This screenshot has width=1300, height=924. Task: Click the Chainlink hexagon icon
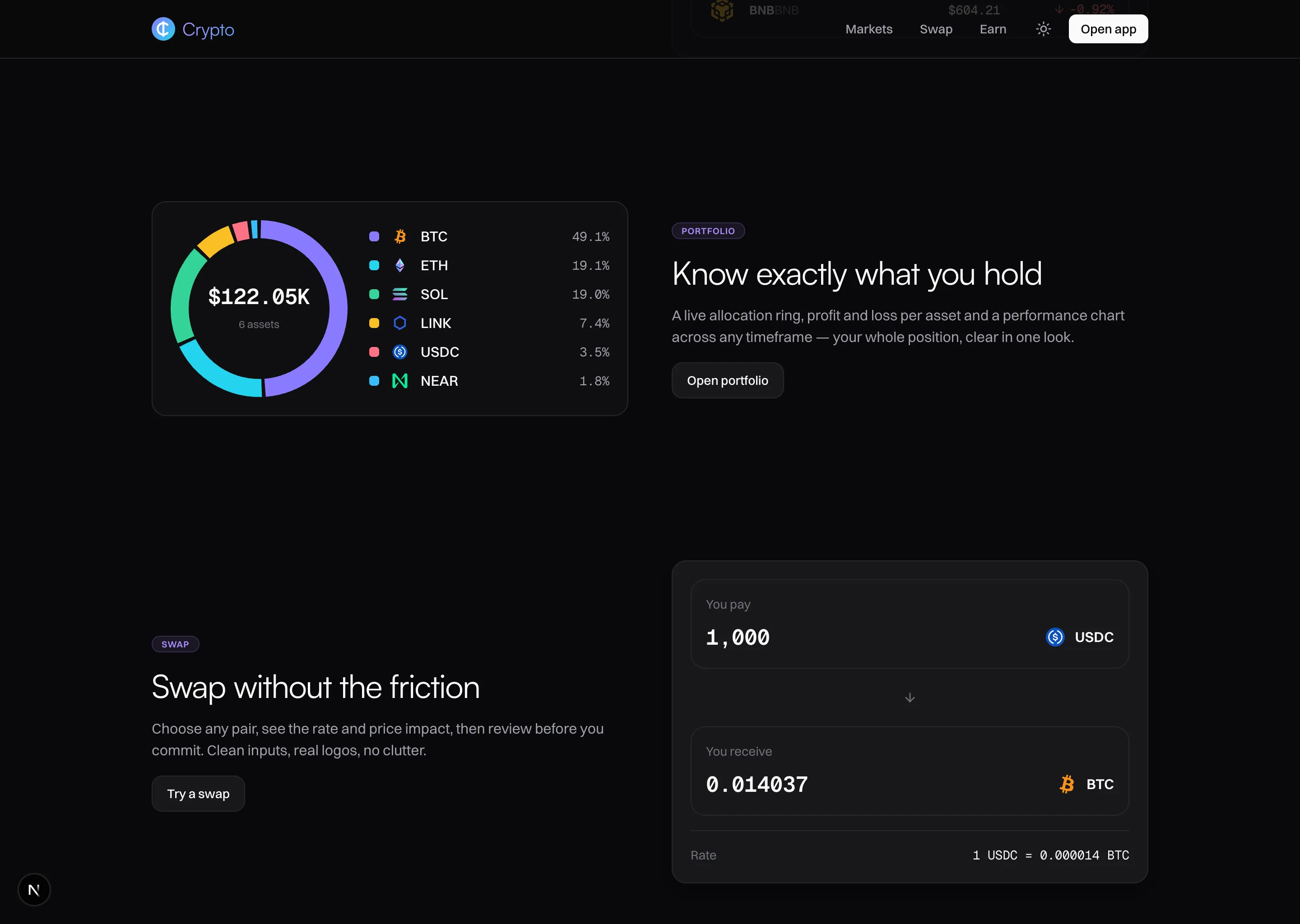click(x=400, y=323)
